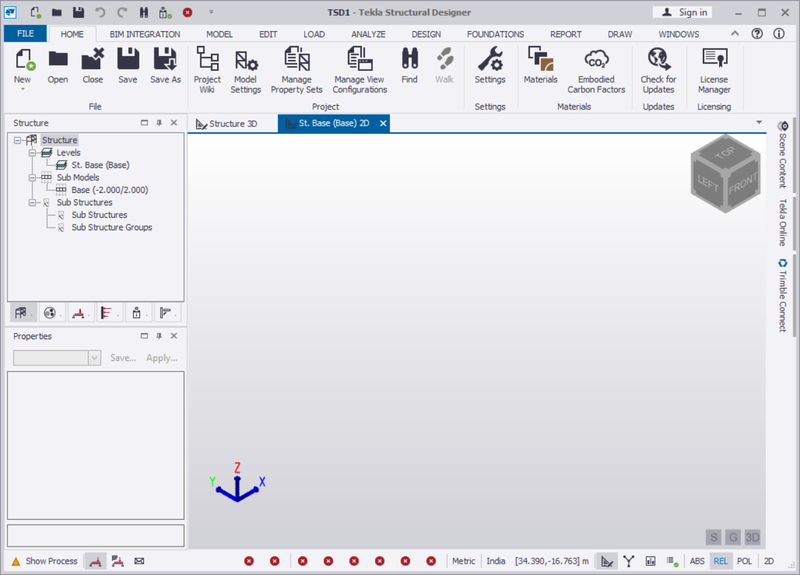Viewport: 800px width, 575px height.
Task: Toggle the S view mode button
Action: [713, 537]
